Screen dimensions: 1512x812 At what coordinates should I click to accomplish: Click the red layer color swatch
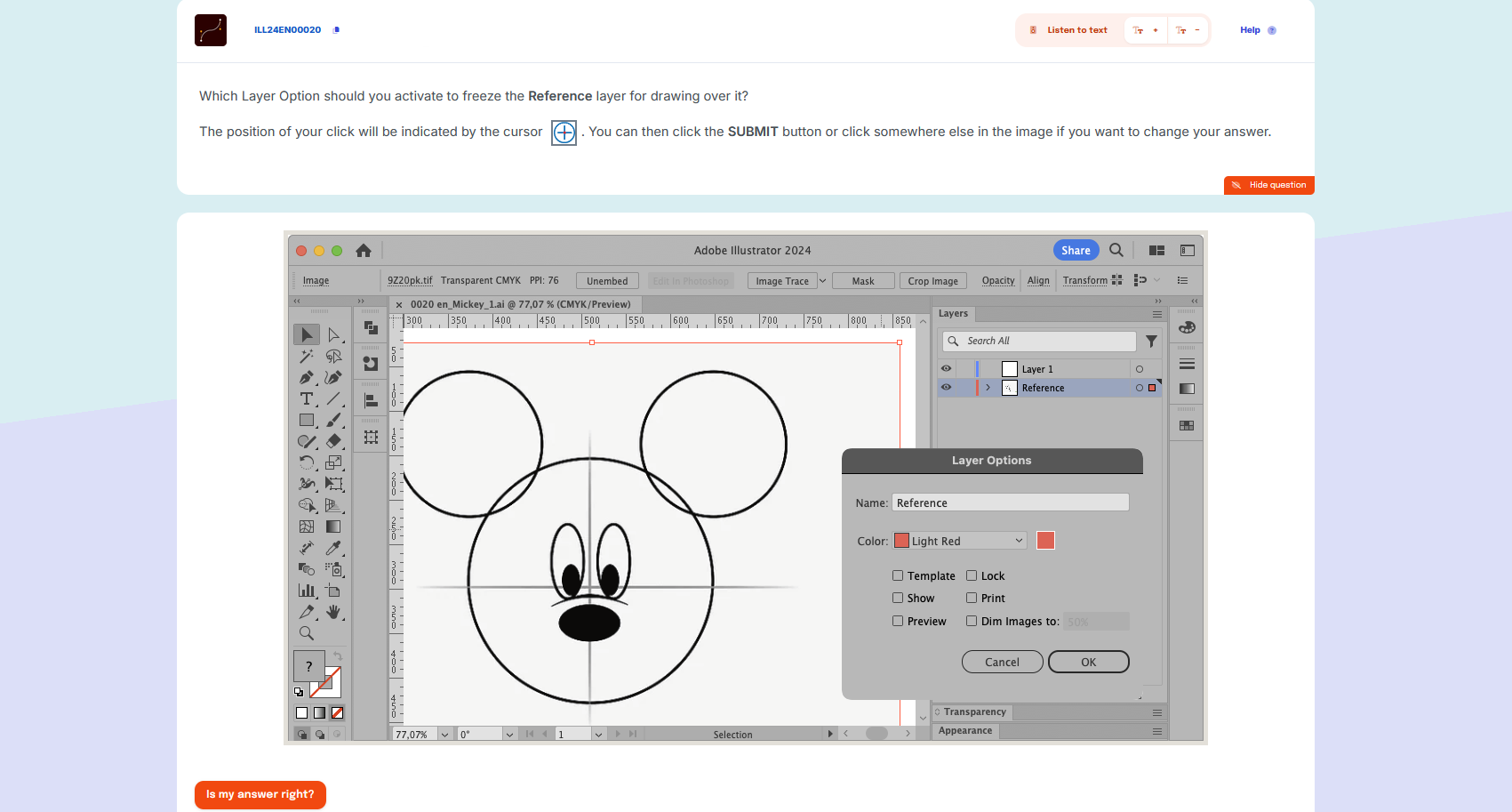coord(1045,541)
